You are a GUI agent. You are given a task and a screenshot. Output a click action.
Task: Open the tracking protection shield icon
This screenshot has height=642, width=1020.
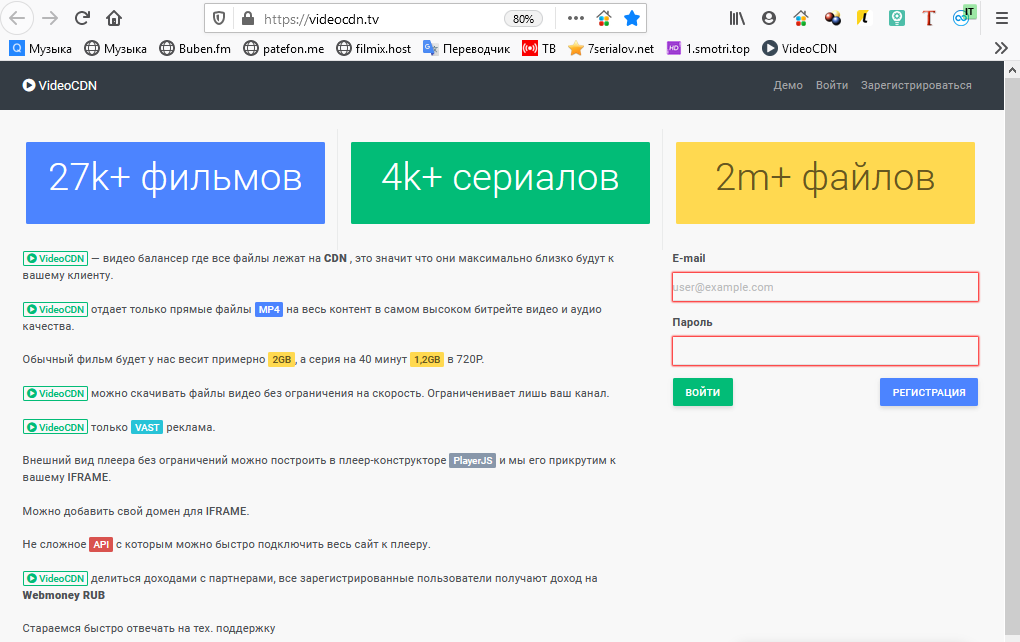(220, 18)
